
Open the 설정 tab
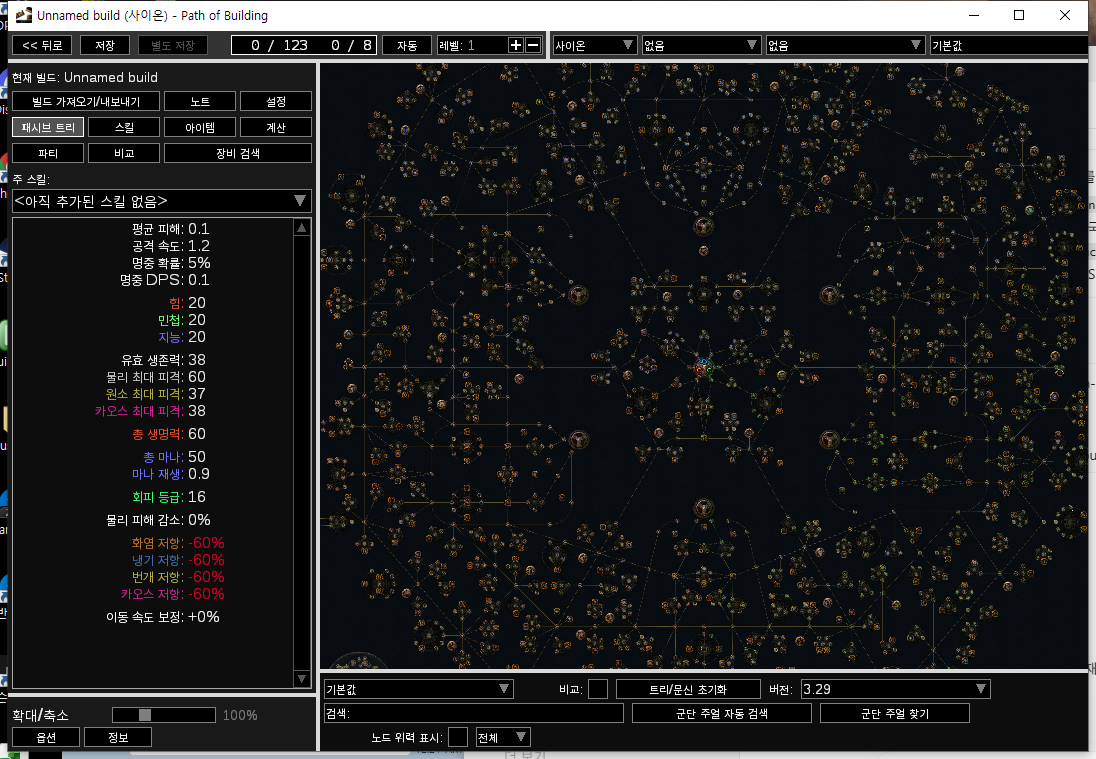(276, 101)
